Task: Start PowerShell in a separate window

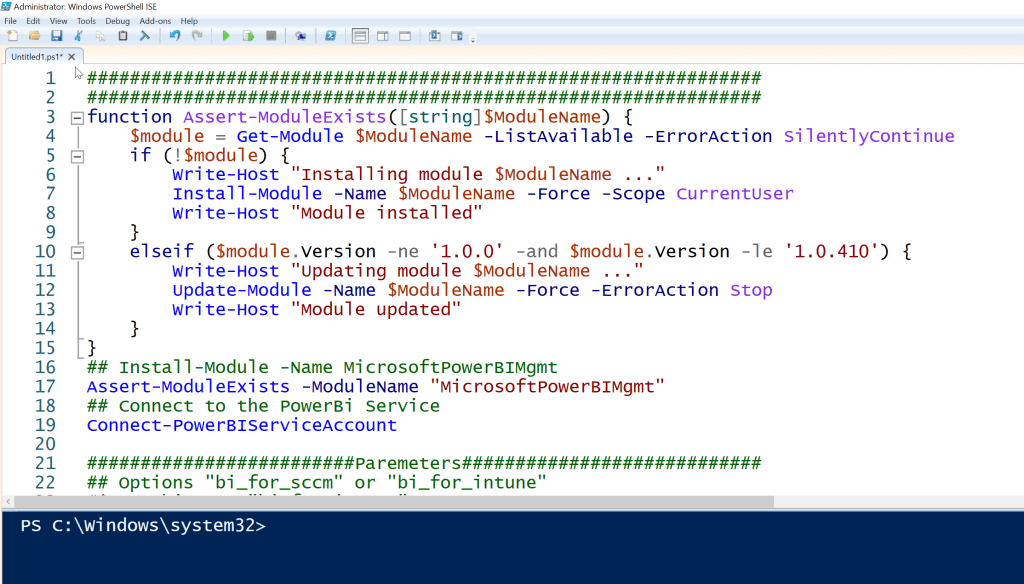Action: click(x=329, y=36)
